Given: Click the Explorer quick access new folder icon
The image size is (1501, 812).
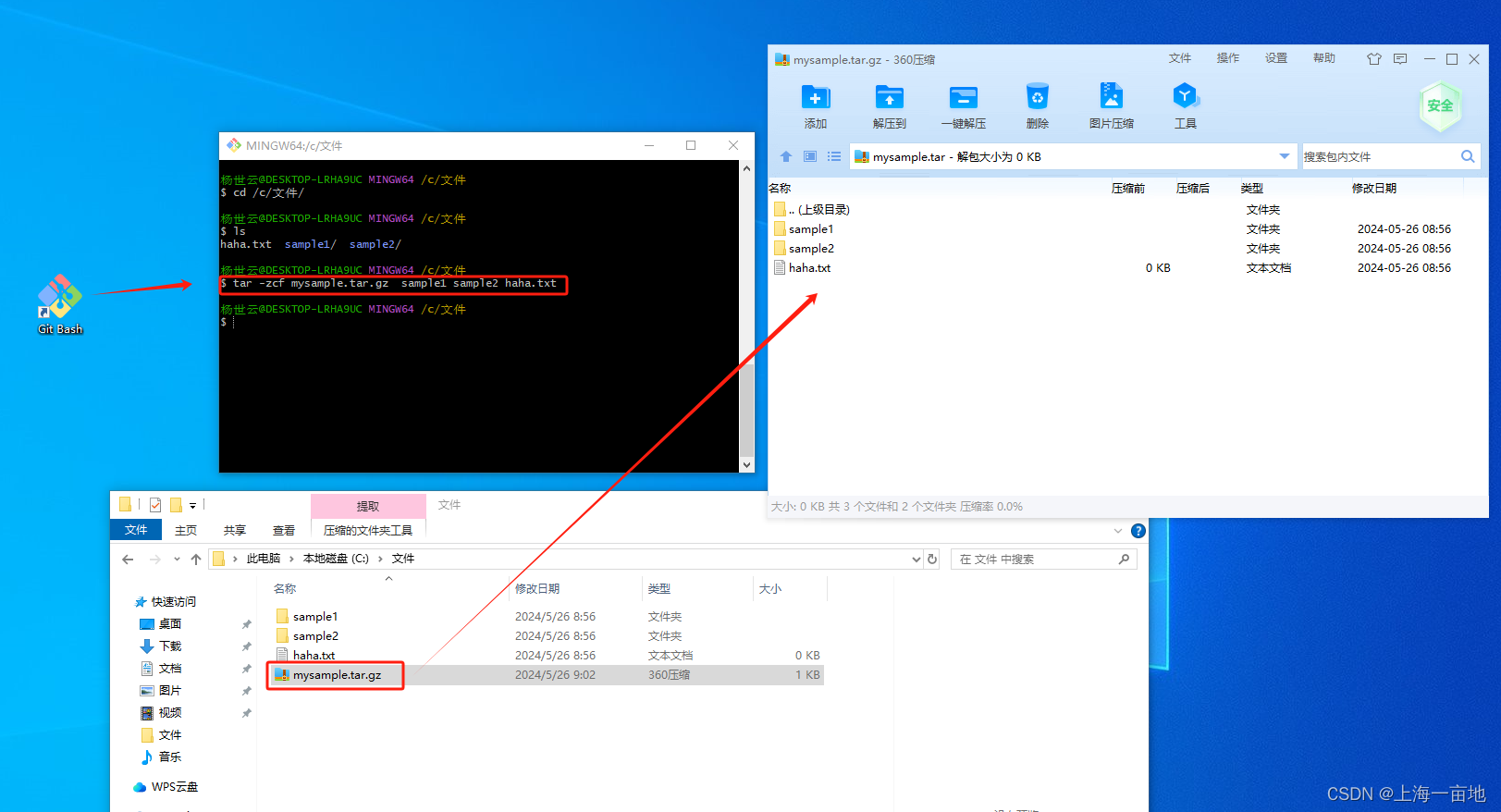Looking at the screenshot, I should [x=175, y=505].
